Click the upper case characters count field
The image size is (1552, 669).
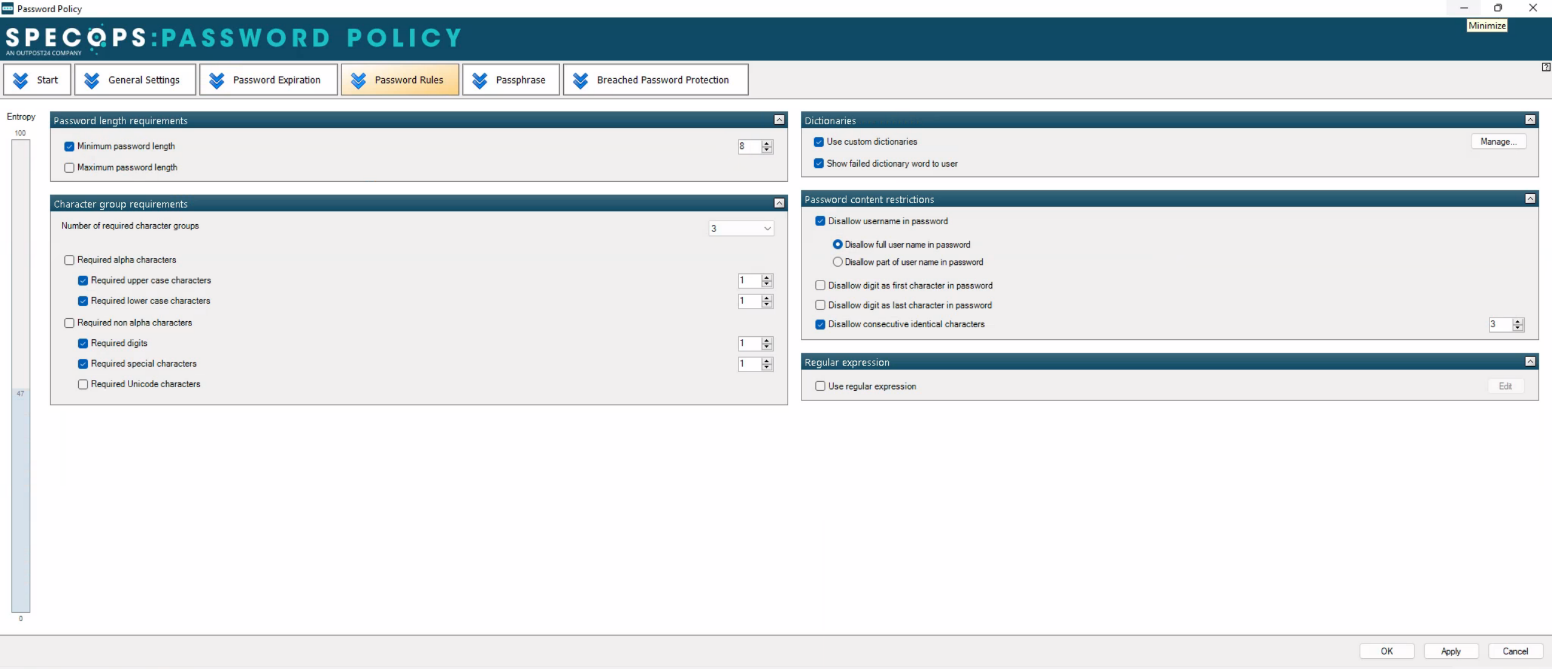coord(749,281)
